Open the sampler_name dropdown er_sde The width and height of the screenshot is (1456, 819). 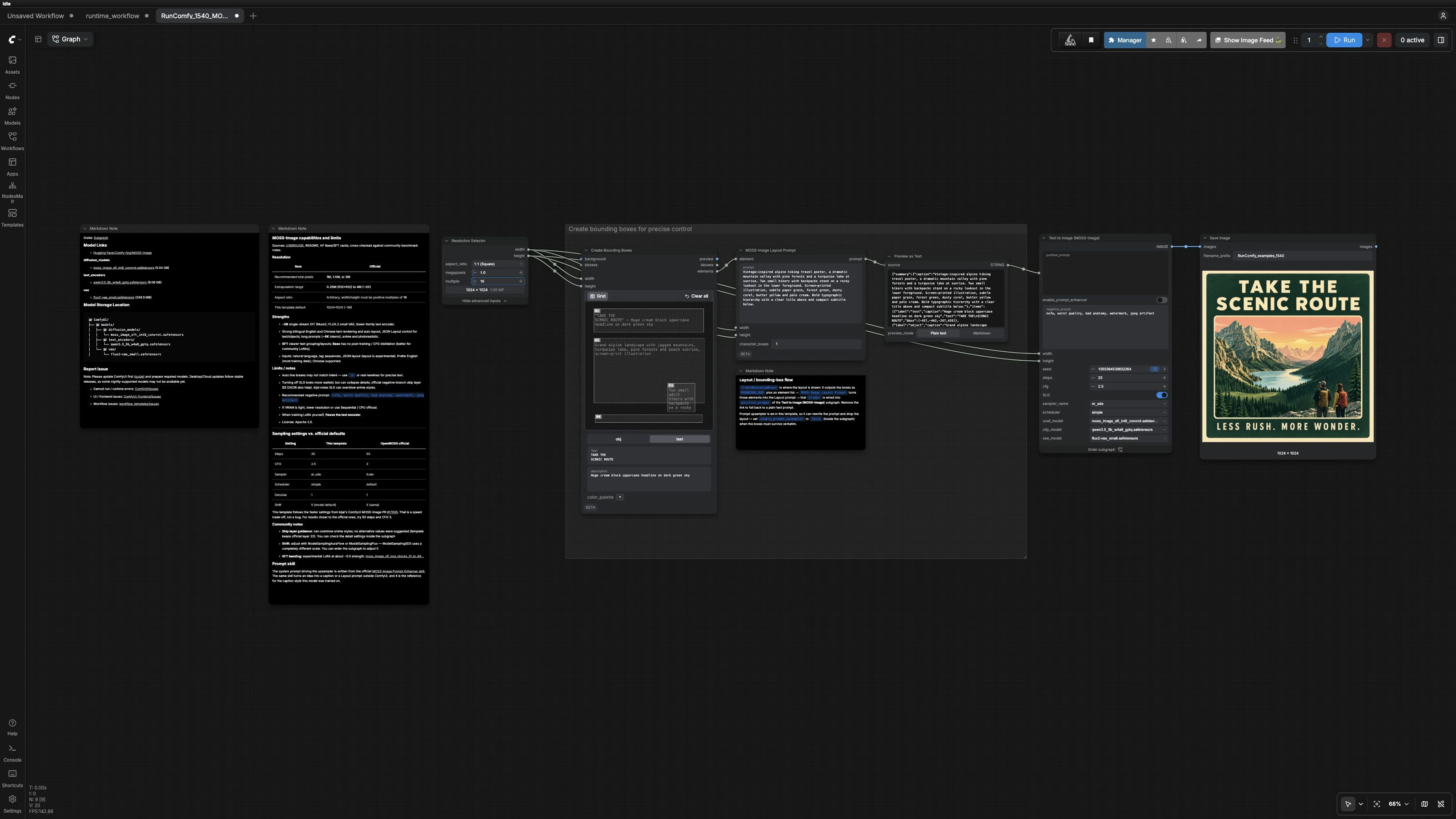(1128, 404)
